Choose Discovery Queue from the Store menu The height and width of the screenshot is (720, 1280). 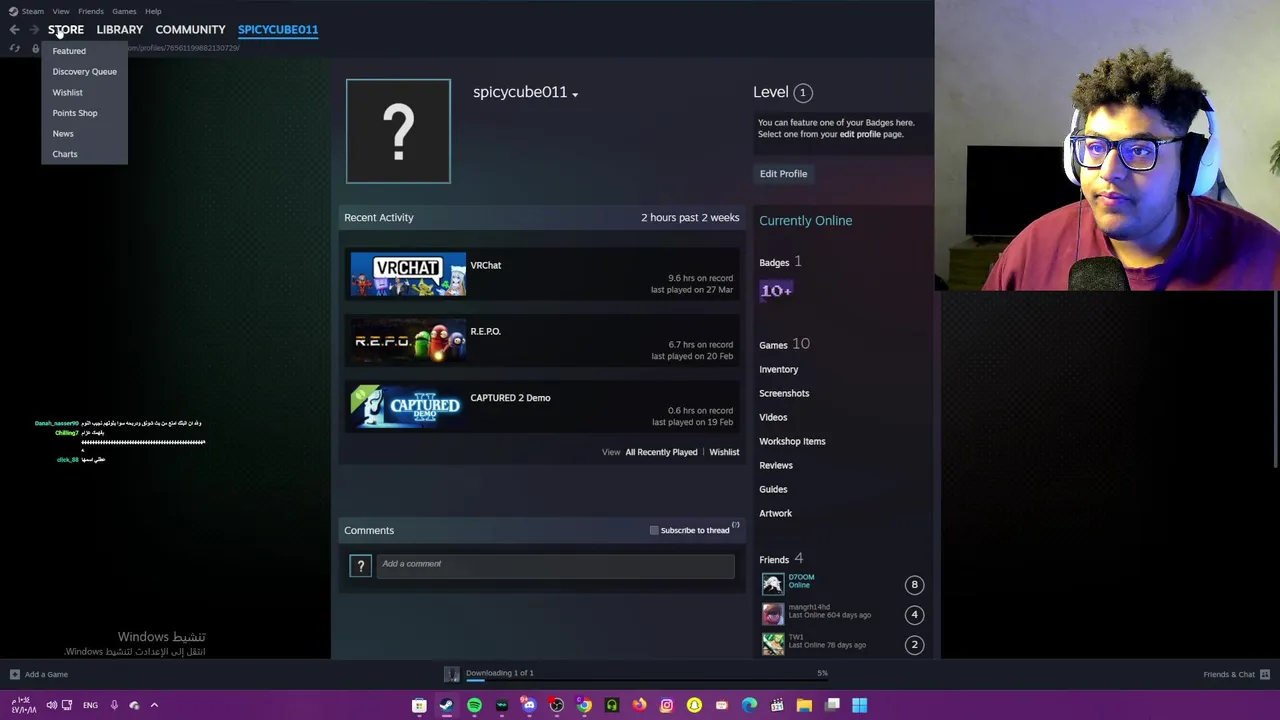[x=84, y=72]
